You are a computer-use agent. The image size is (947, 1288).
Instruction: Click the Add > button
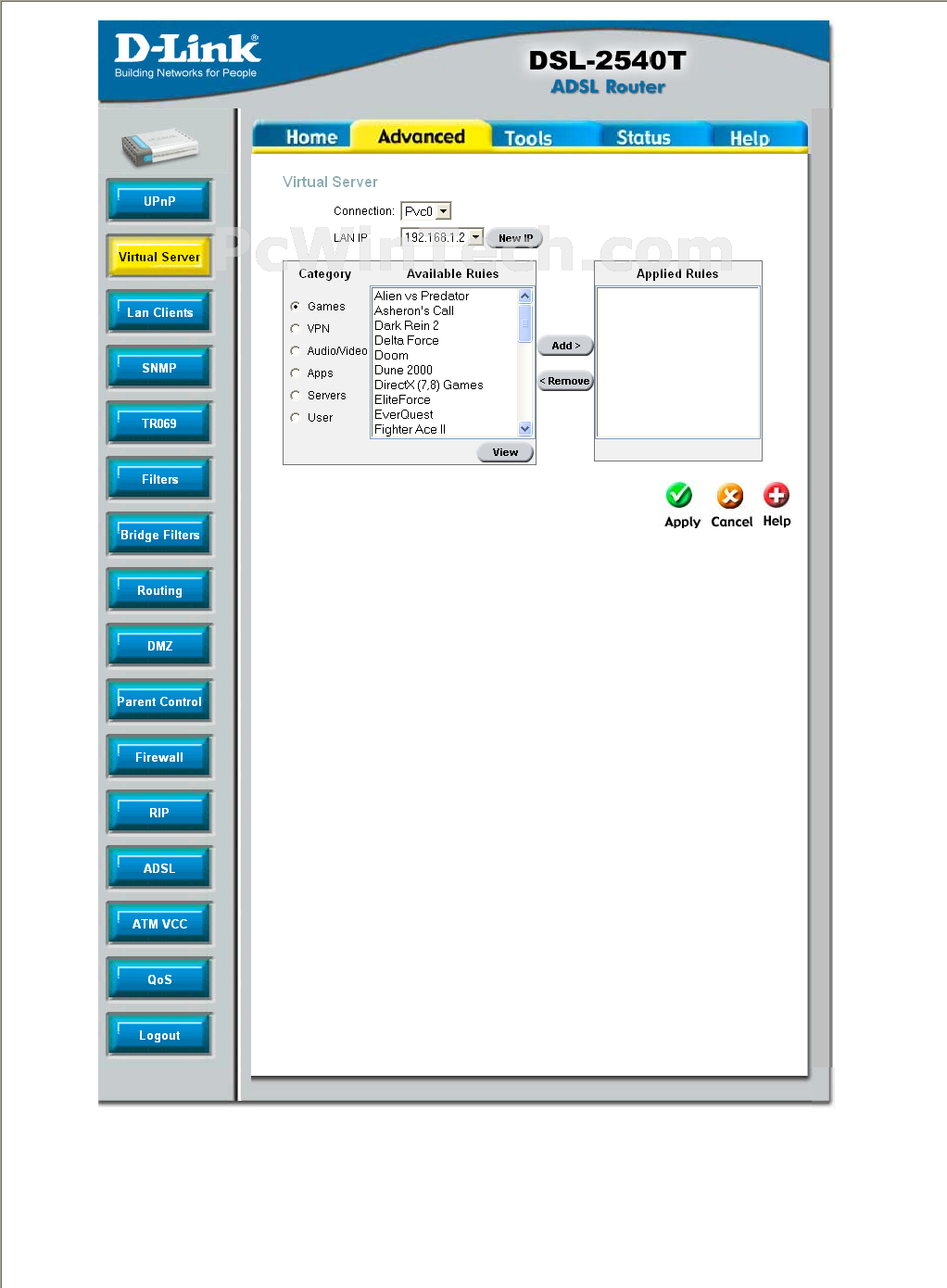point(565,346)
